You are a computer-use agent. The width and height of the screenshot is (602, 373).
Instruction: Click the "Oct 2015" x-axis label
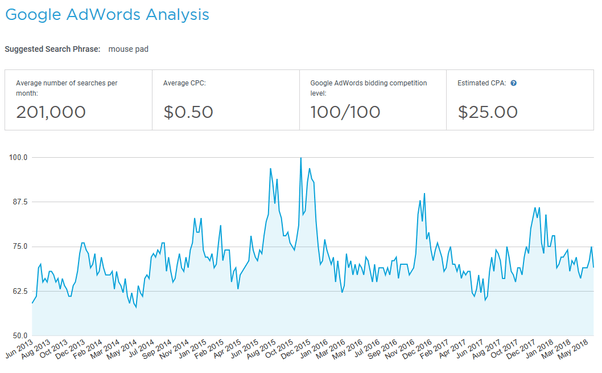(279, 349)
